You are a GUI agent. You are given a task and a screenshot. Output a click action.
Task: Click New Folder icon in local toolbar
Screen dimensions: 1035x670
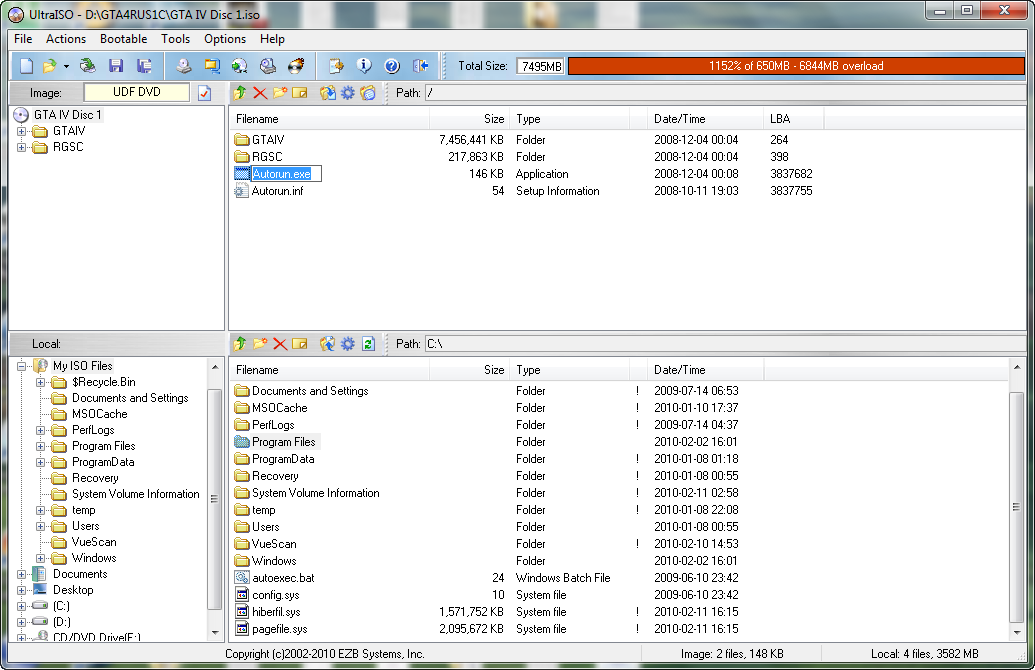click(x=260, y=344)
